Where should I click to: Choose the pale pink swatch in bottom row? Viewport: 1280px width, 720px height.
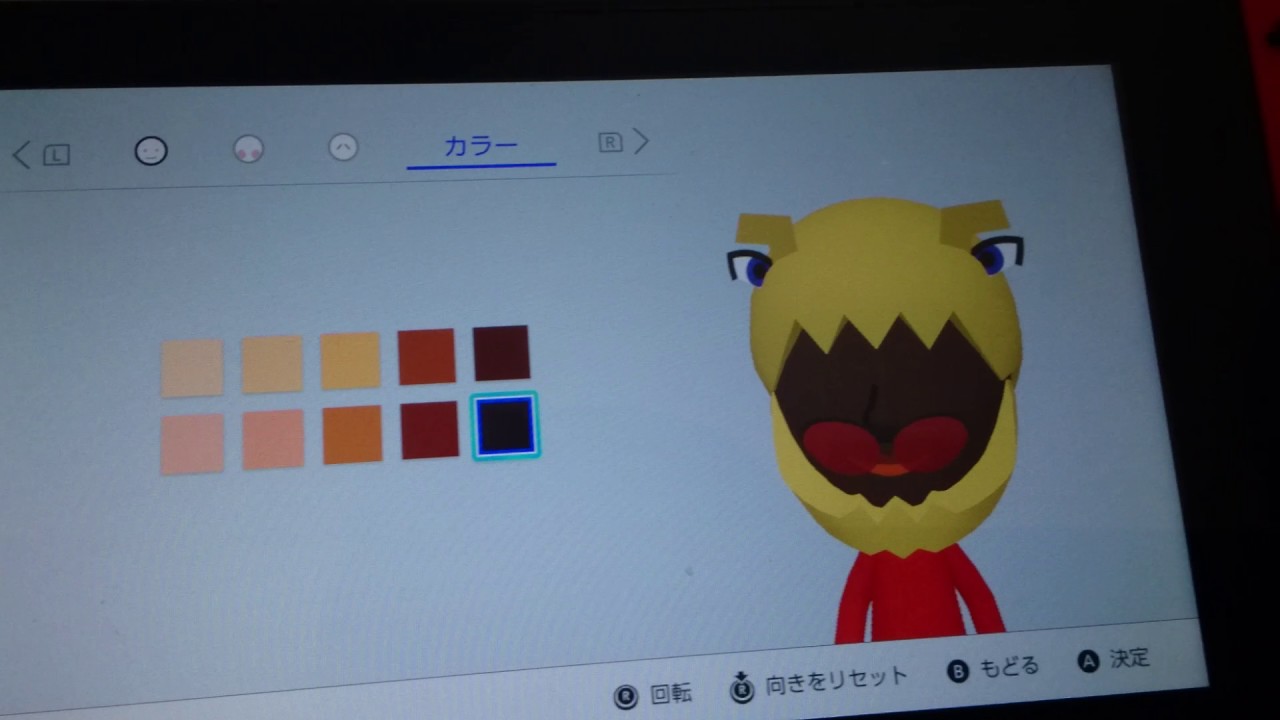point(192,443)
